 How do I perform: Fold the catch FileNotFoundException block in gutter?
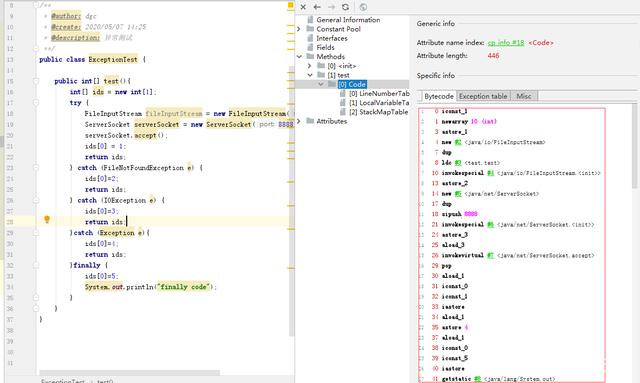pos(36,167)
